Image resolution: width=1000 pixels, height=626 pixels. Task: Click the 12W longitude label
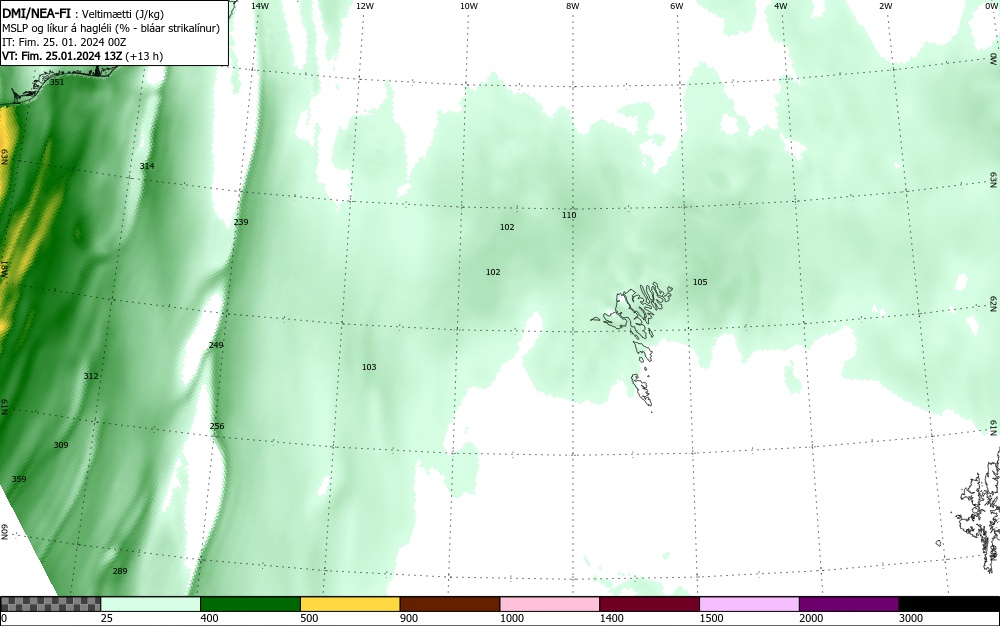pos(364,6)
